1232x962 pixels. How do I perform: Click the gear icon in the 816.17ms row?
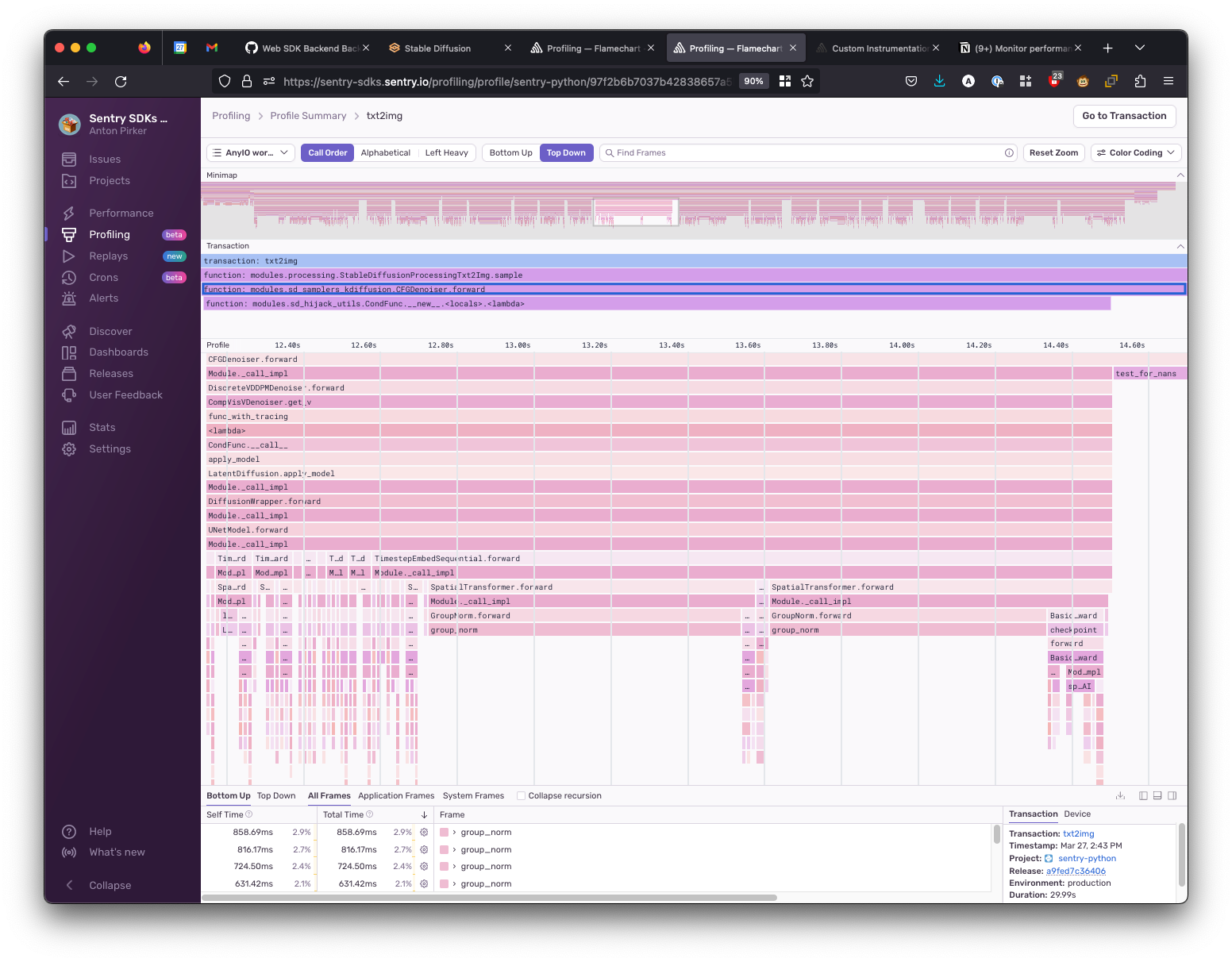pos(424,850)
